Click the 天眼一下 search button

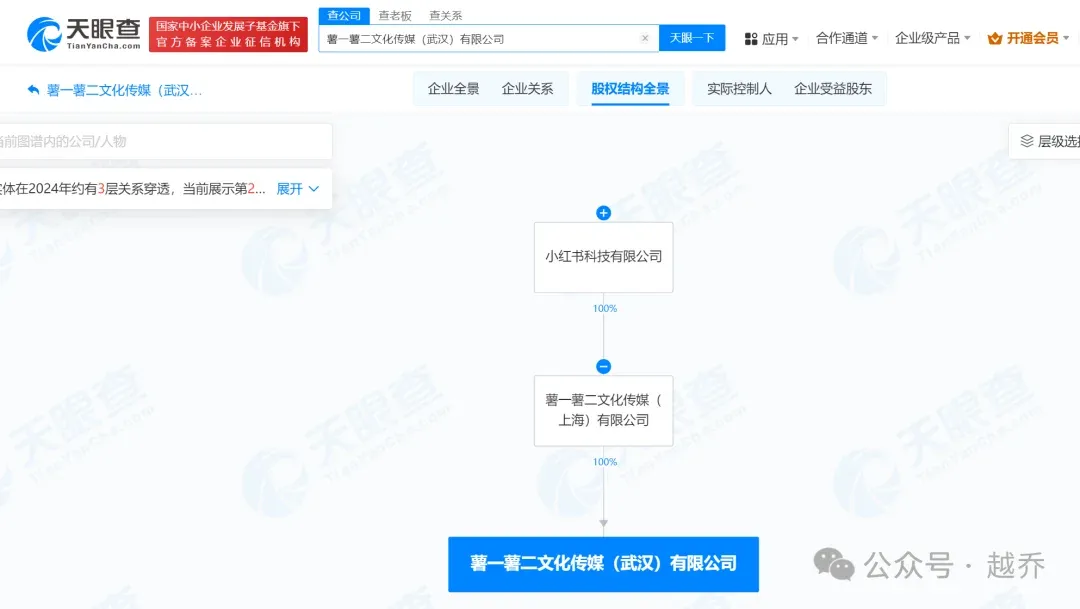point(692,38)
